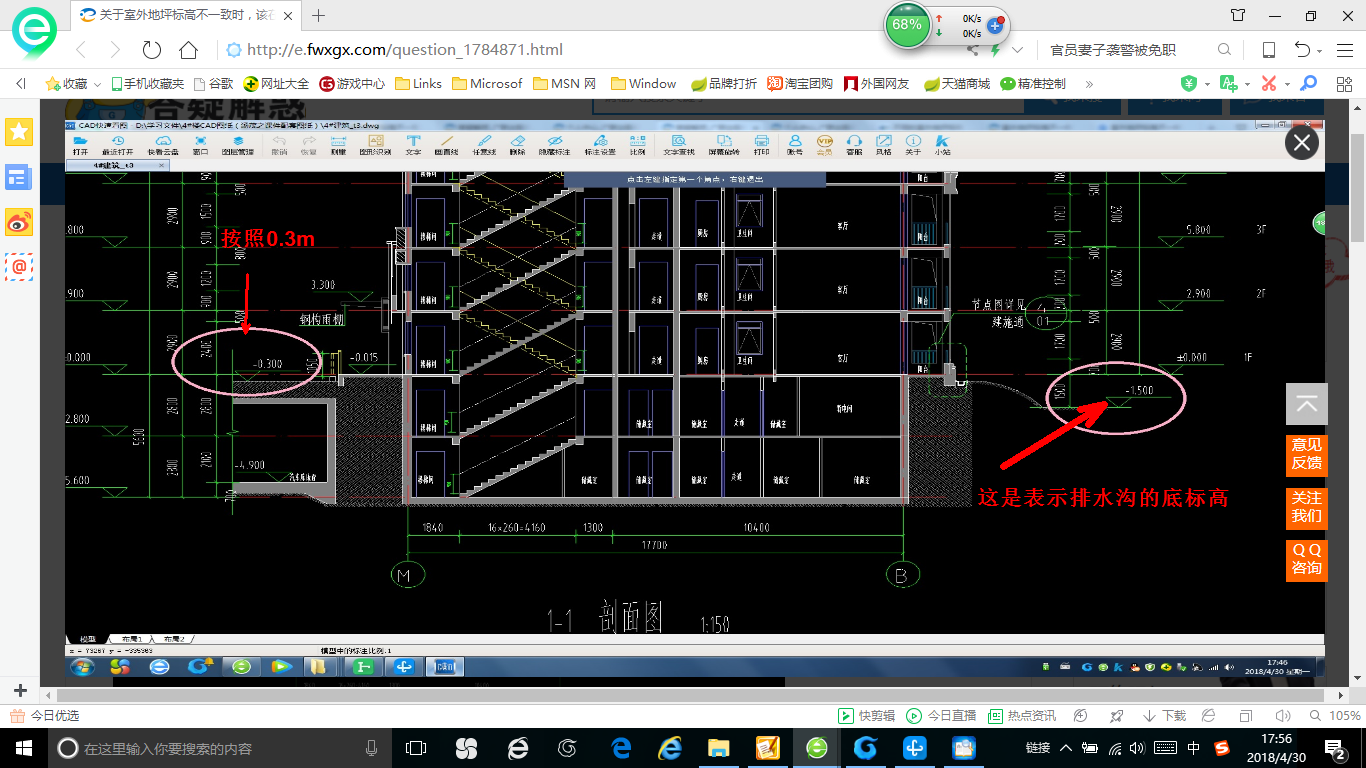Open 手机收藏夹 bookmark

[147, 84]
